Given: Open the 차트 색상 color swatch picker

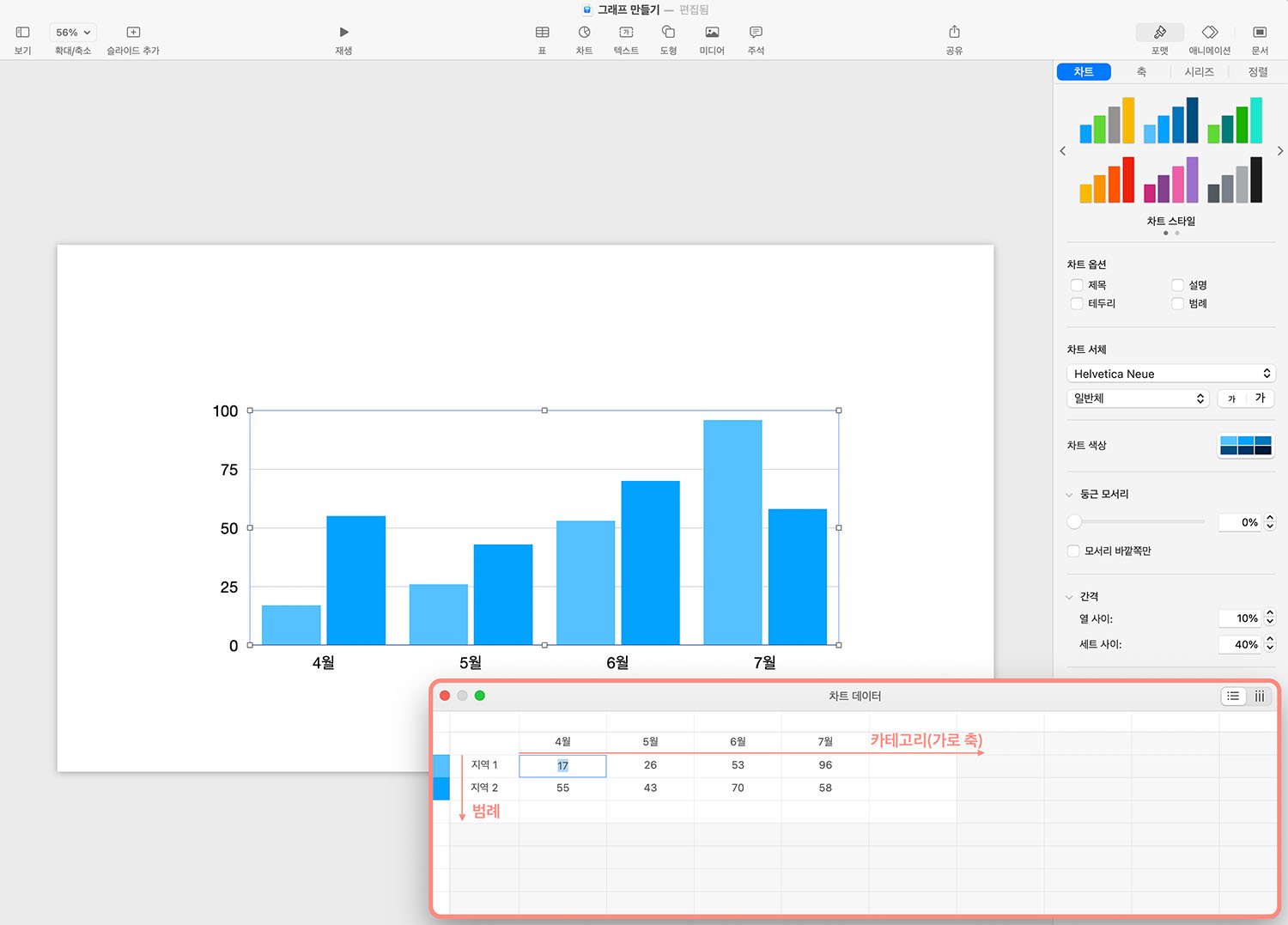Looking at the screenshot, I should pos(1246,446).
